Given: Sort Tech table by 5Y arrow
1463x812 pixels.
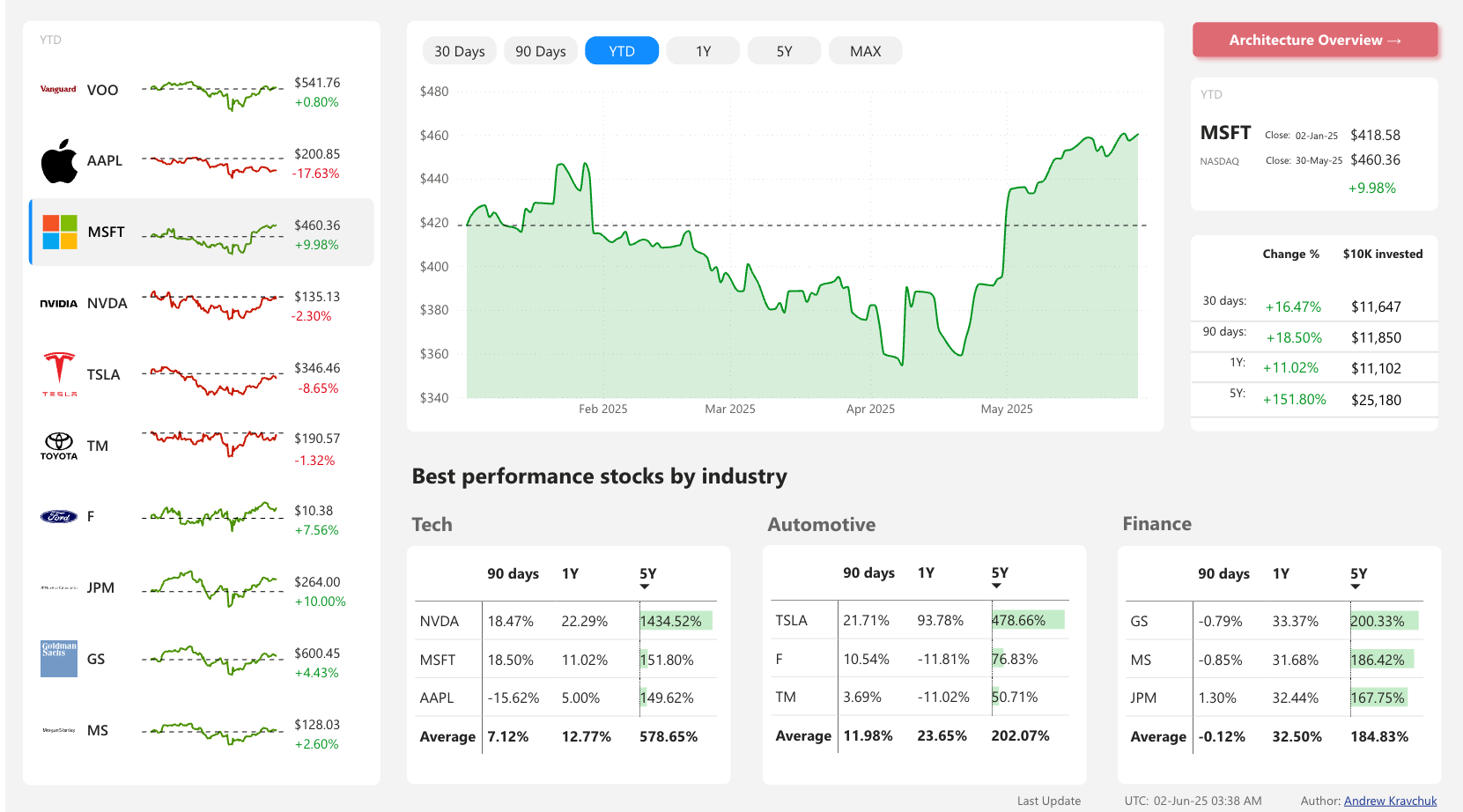Looking at the screenshot, I should pyautogui.click(x=645, y=587).
